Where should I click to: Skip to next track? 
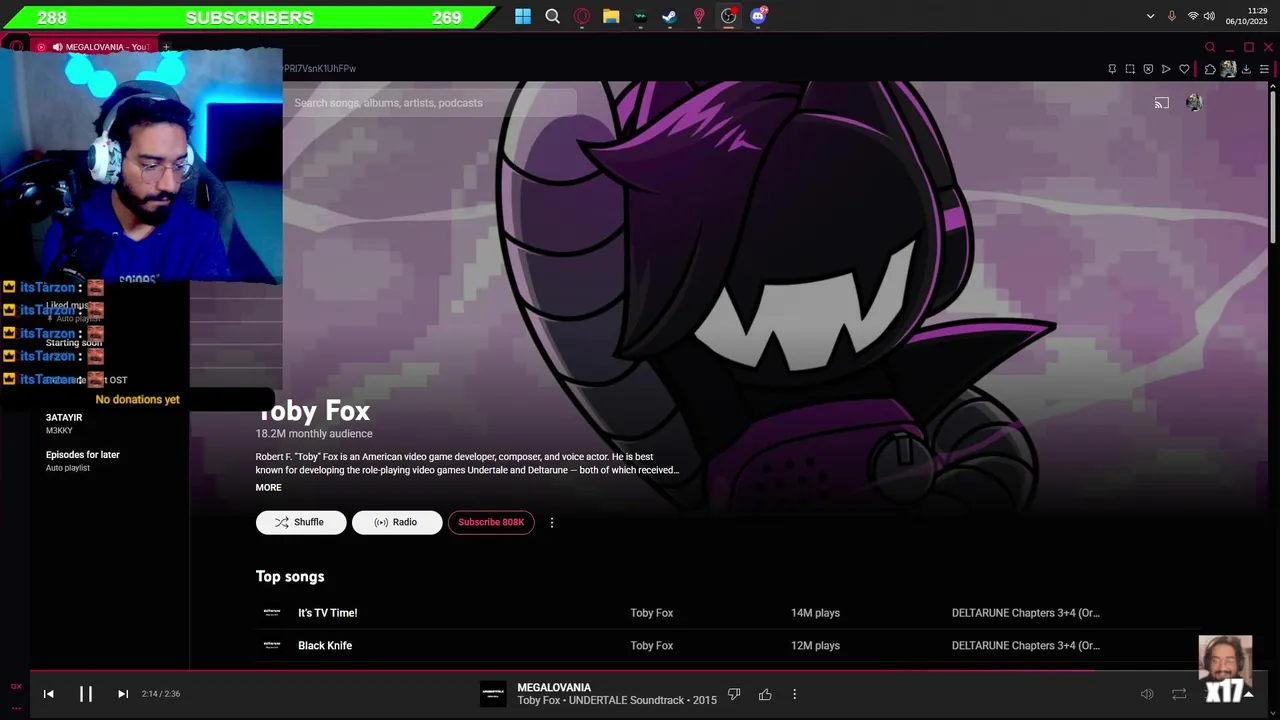click(x=123, y=694)
